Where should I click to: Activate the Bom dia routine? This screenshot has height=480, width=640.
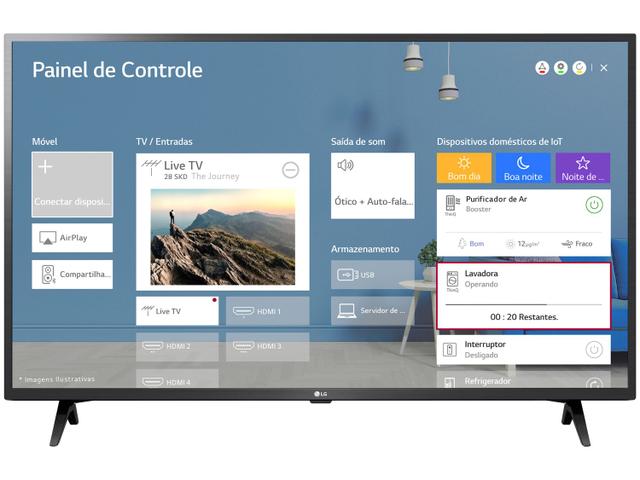pos(464,168)
